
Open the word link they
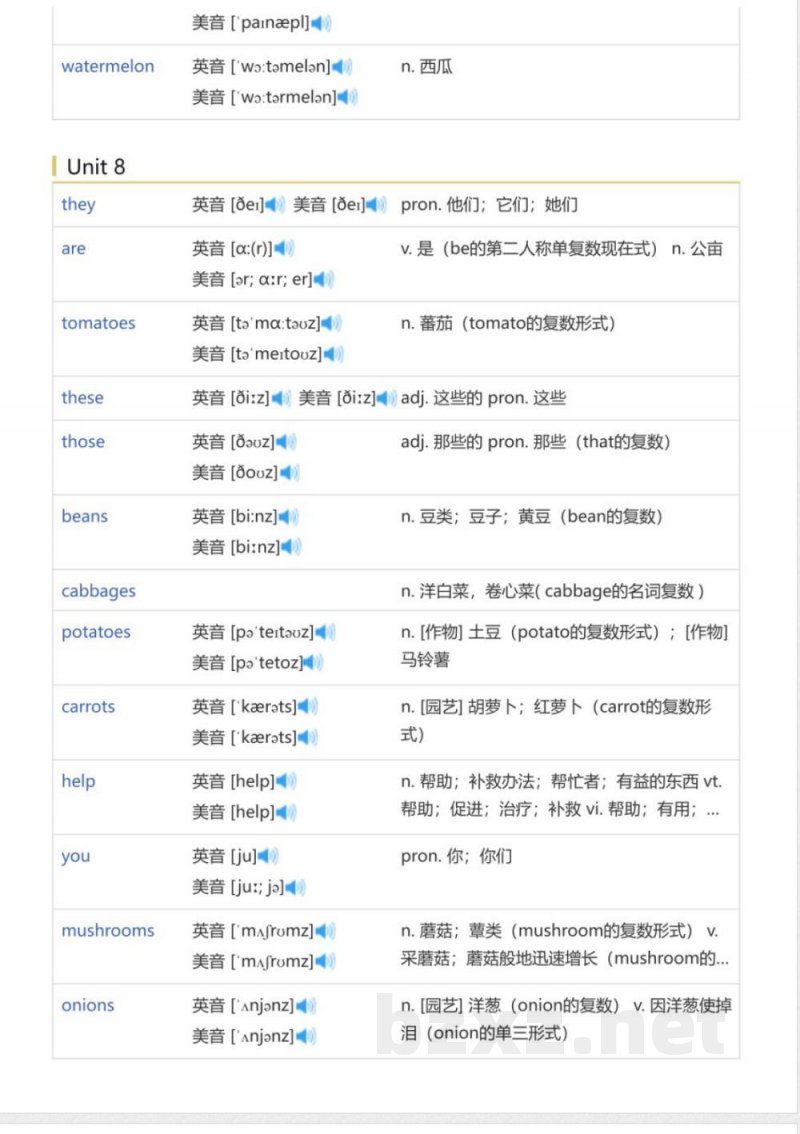78,205
